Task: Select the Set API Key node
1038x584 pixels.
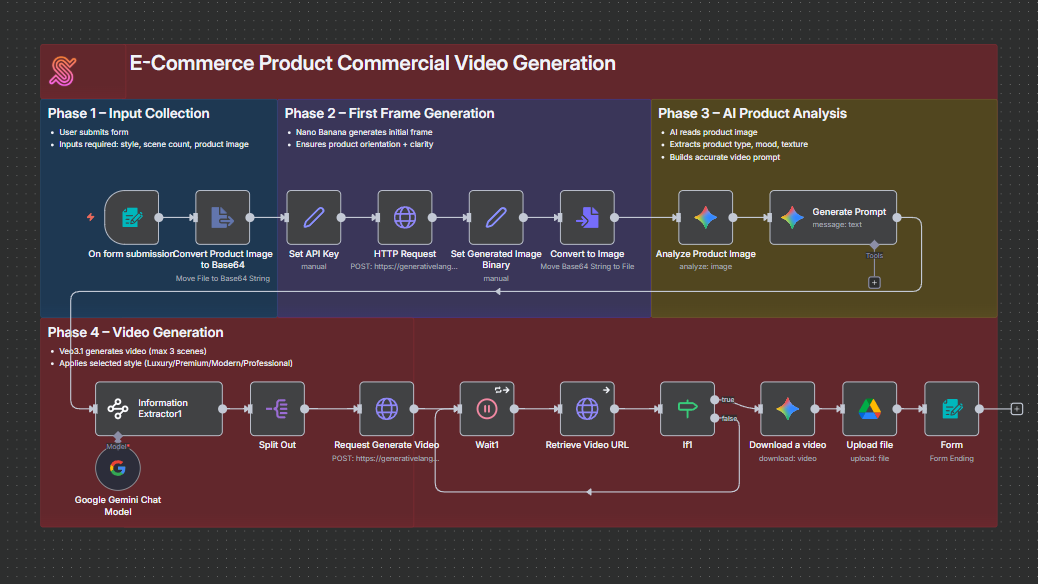Action: [x=313, y=216]
